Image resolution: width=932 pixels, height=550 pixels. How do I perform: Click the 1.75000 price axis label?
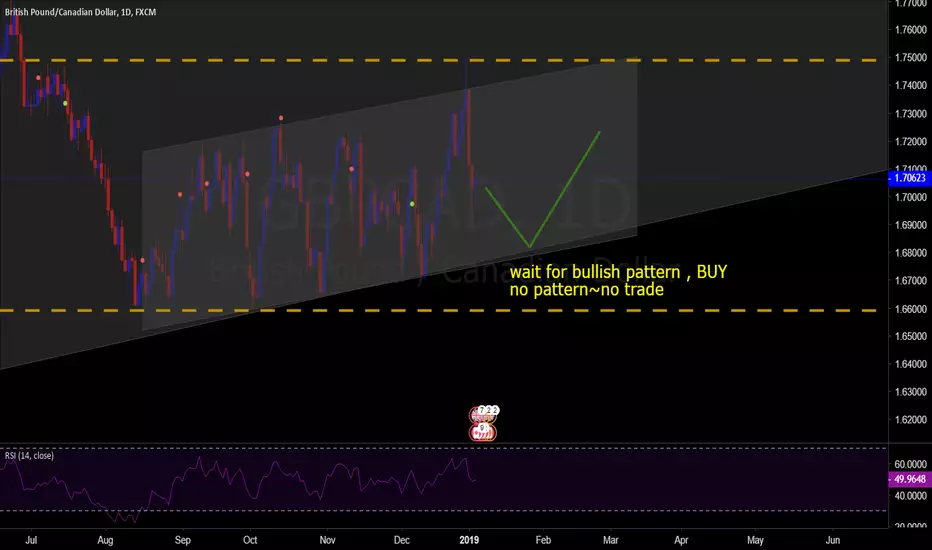coord(911,58)
